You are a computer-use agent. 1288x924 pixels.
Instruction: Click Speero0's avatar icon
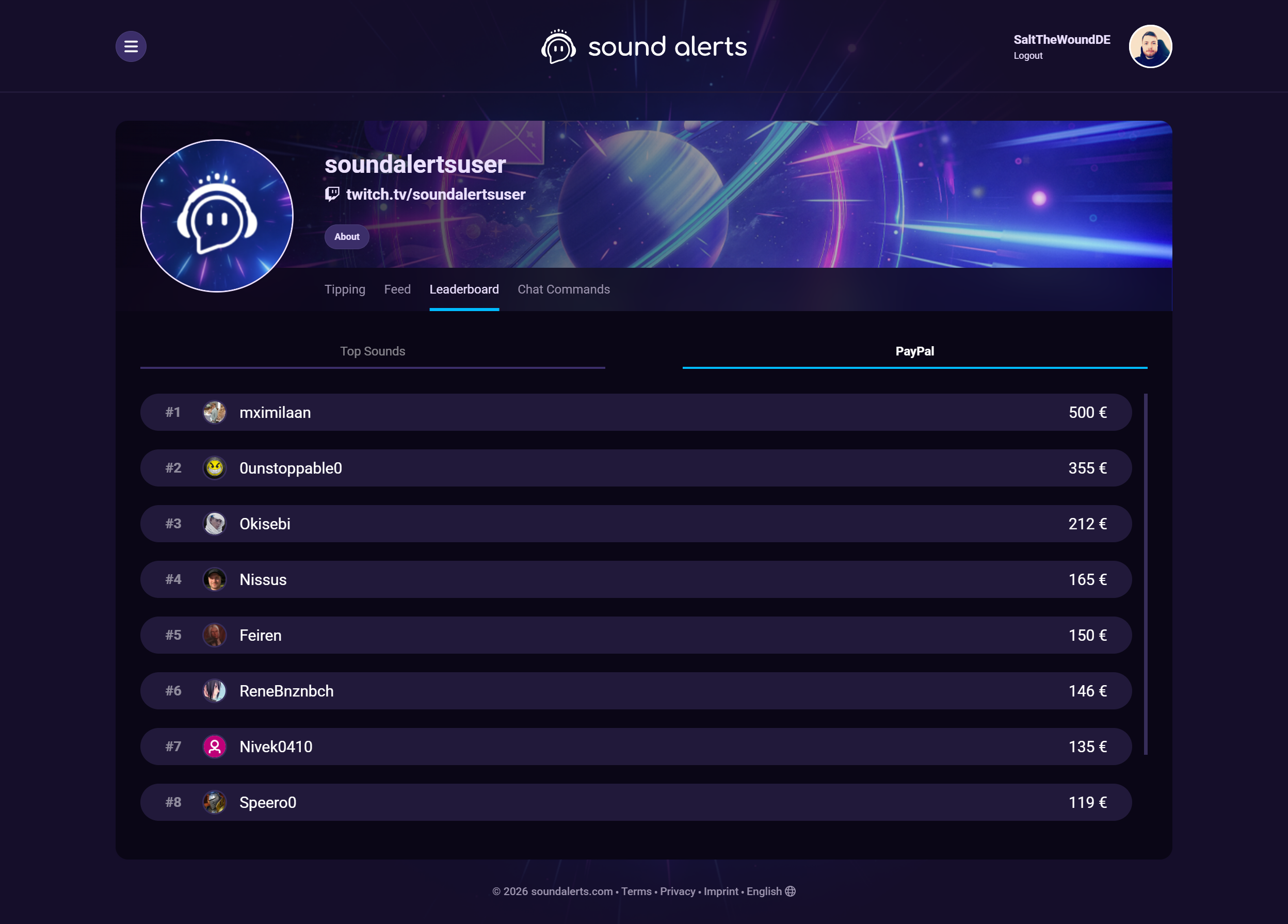215,802
